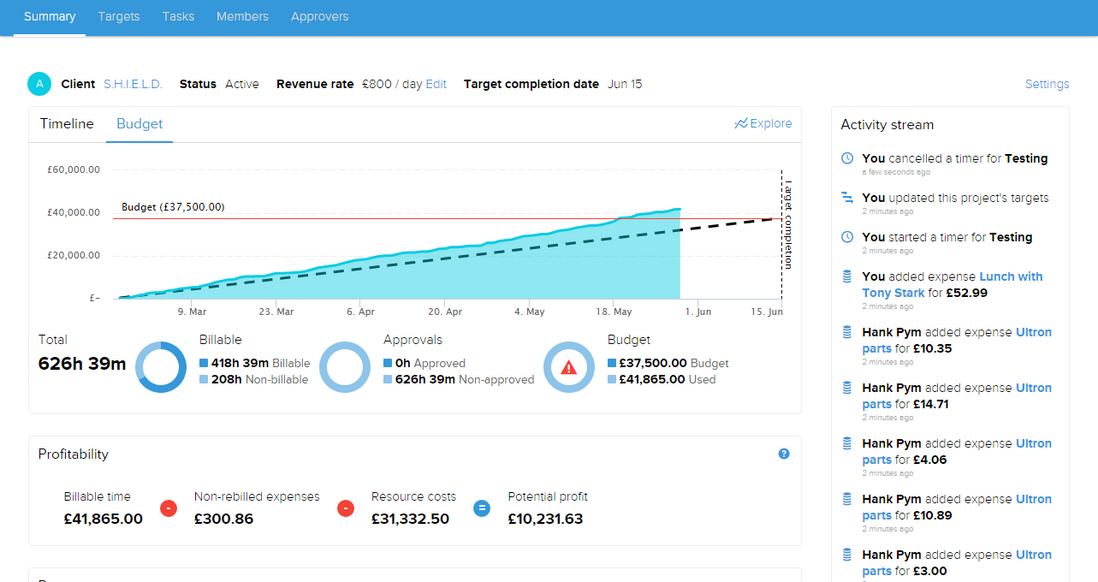This screenshot has height=582, width=1098.
Task: Click the targets update icon in activity stream
Action: pos(847,198)
